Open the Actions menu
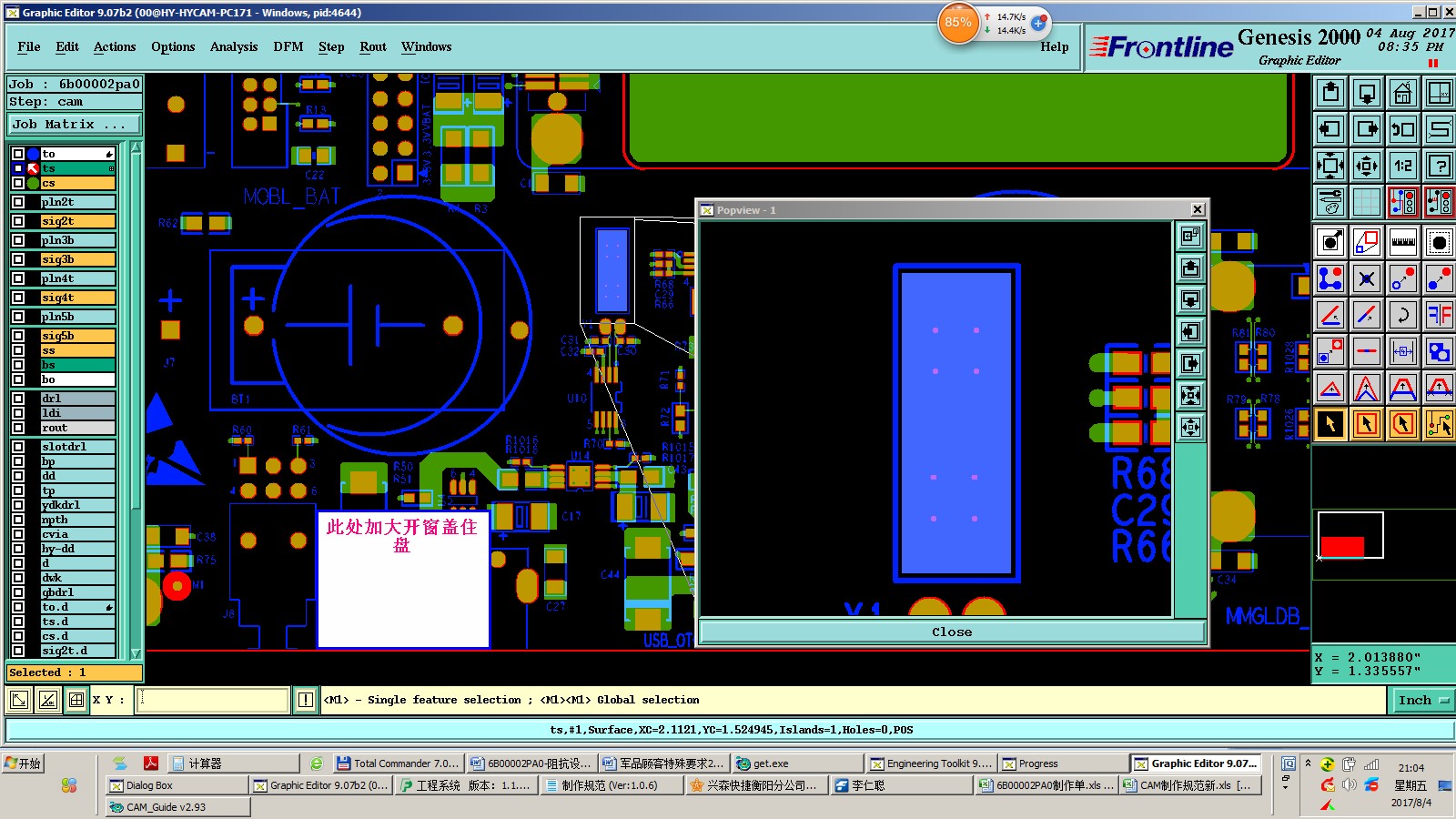 point(115,47)
